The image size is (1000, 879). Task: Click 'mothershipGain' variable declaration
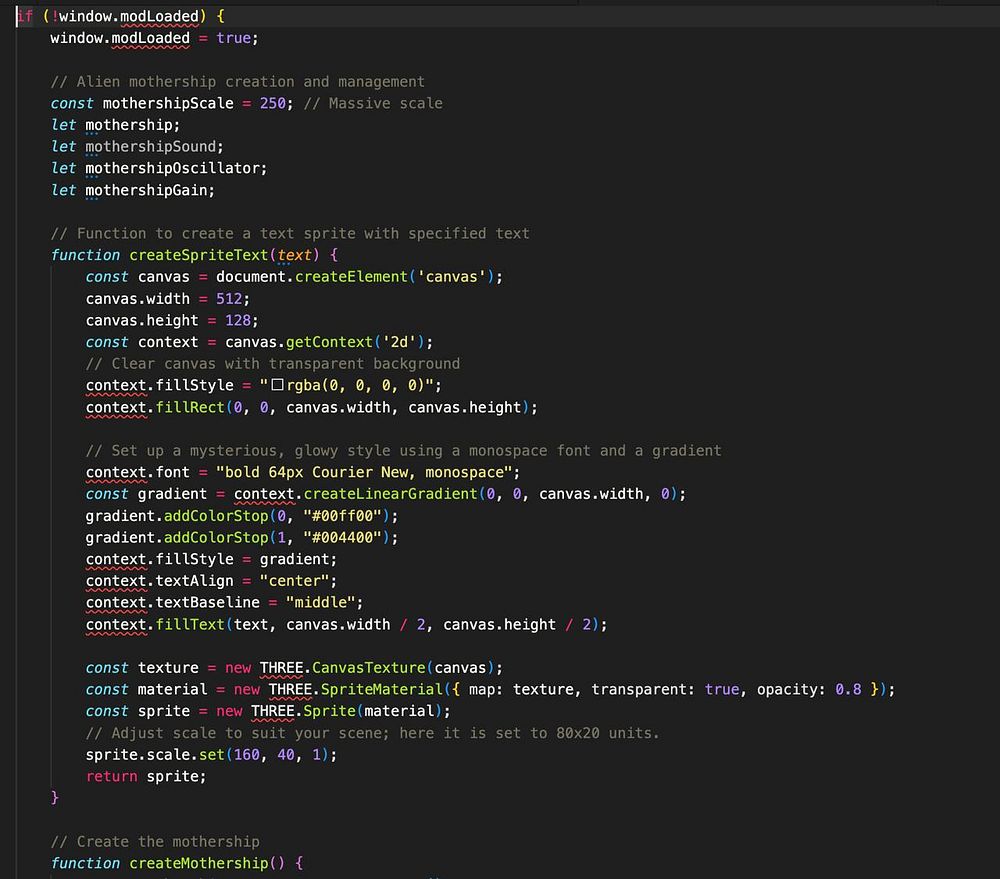146,190
